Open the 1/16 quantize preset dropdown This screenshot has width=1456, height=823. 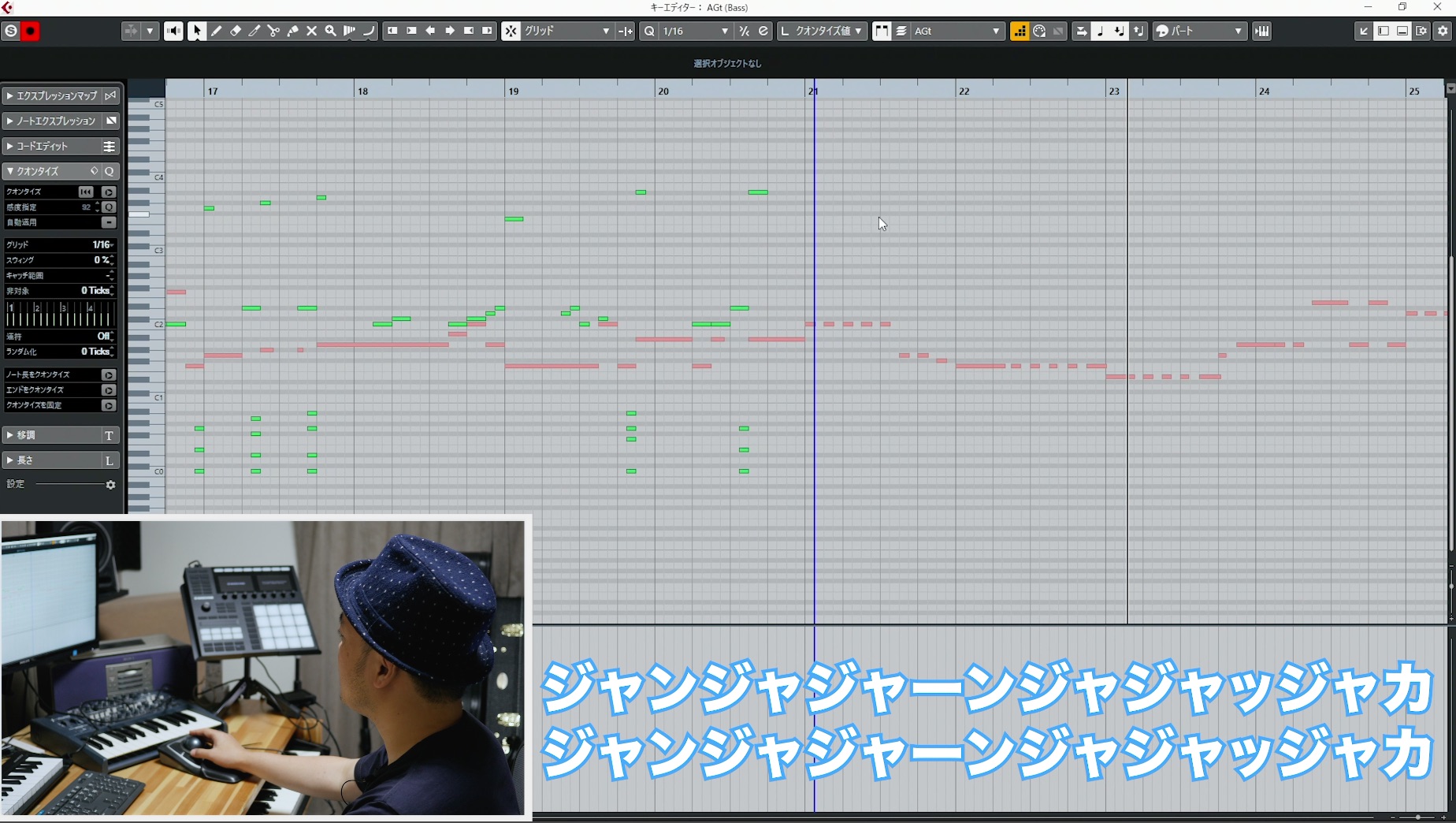694,31
